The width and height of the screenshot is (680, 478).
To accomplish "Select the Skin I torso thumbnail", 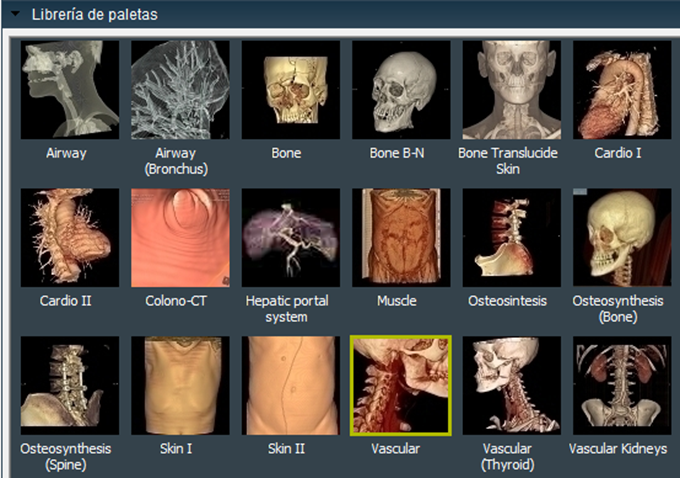I will 180,386.
